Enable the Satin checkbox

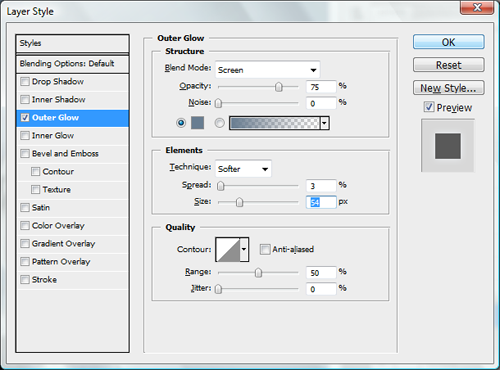tap(25, 208)
